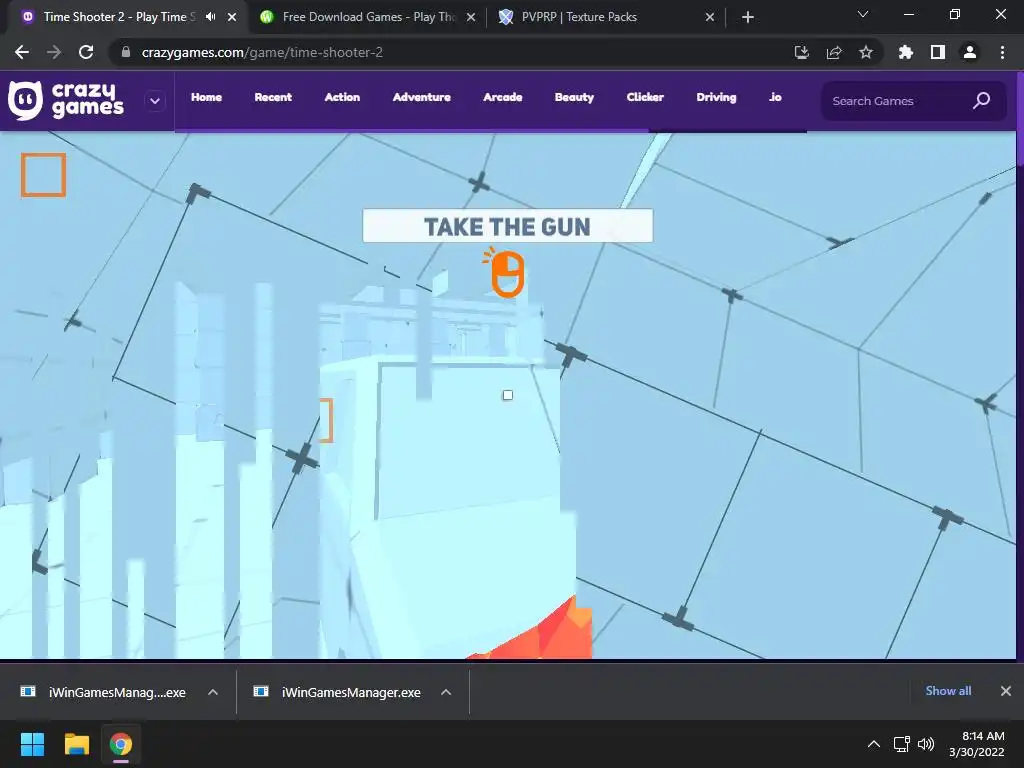Expand the CrazyGames logo dropdown chevron
The width and height of the screenshot is (1024, 768).
[155, 101]
